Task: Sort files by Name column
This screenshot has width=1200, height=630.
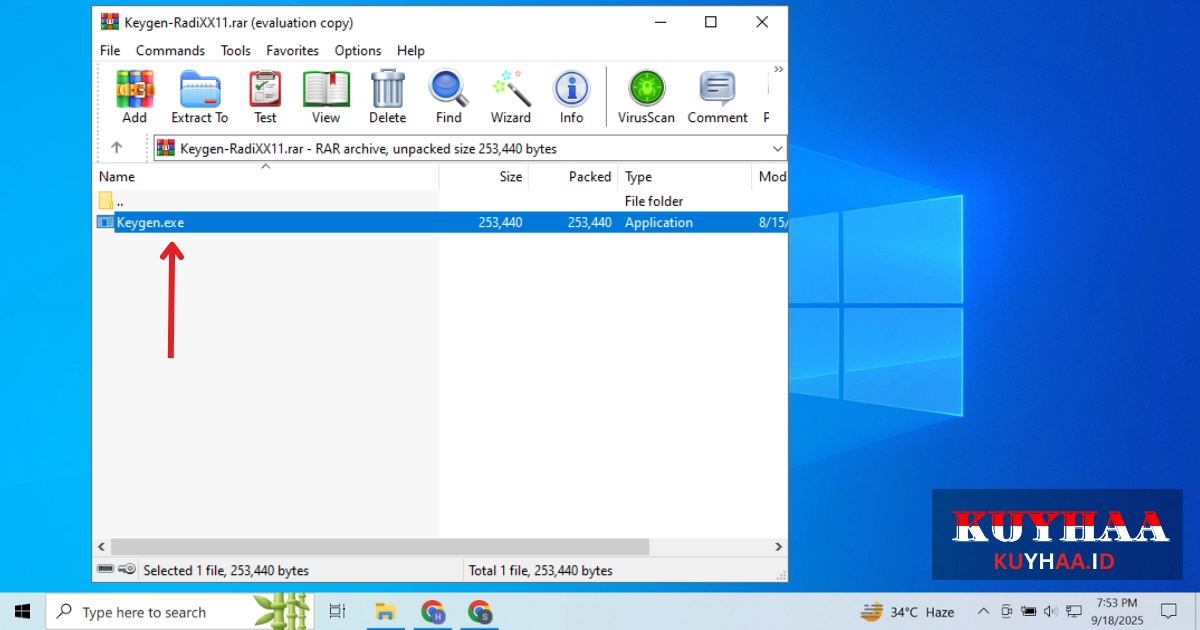Action: [266, 177]
